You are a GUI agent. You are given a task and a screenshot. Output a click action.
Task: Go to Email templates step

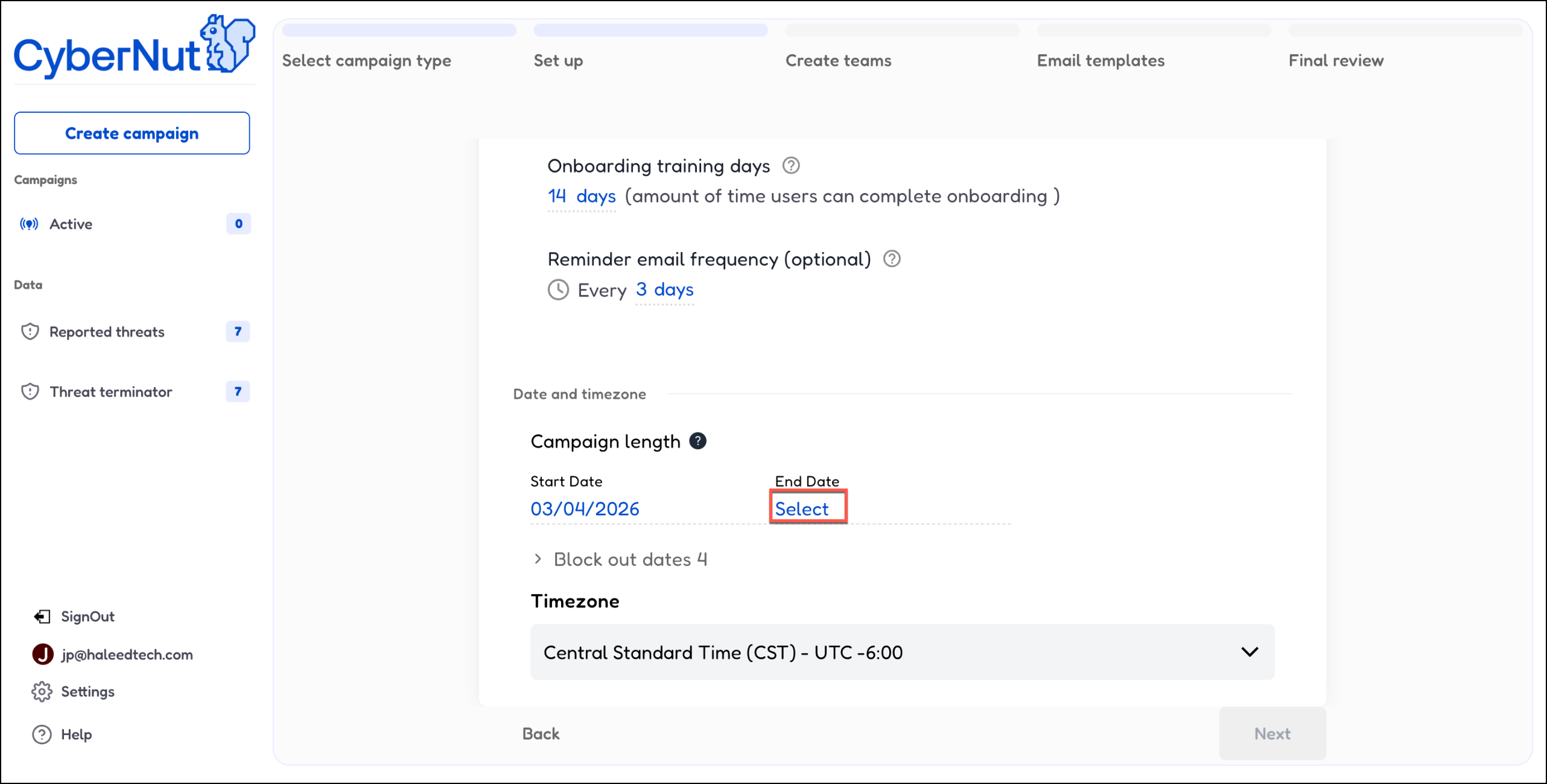pos(1101,60)
